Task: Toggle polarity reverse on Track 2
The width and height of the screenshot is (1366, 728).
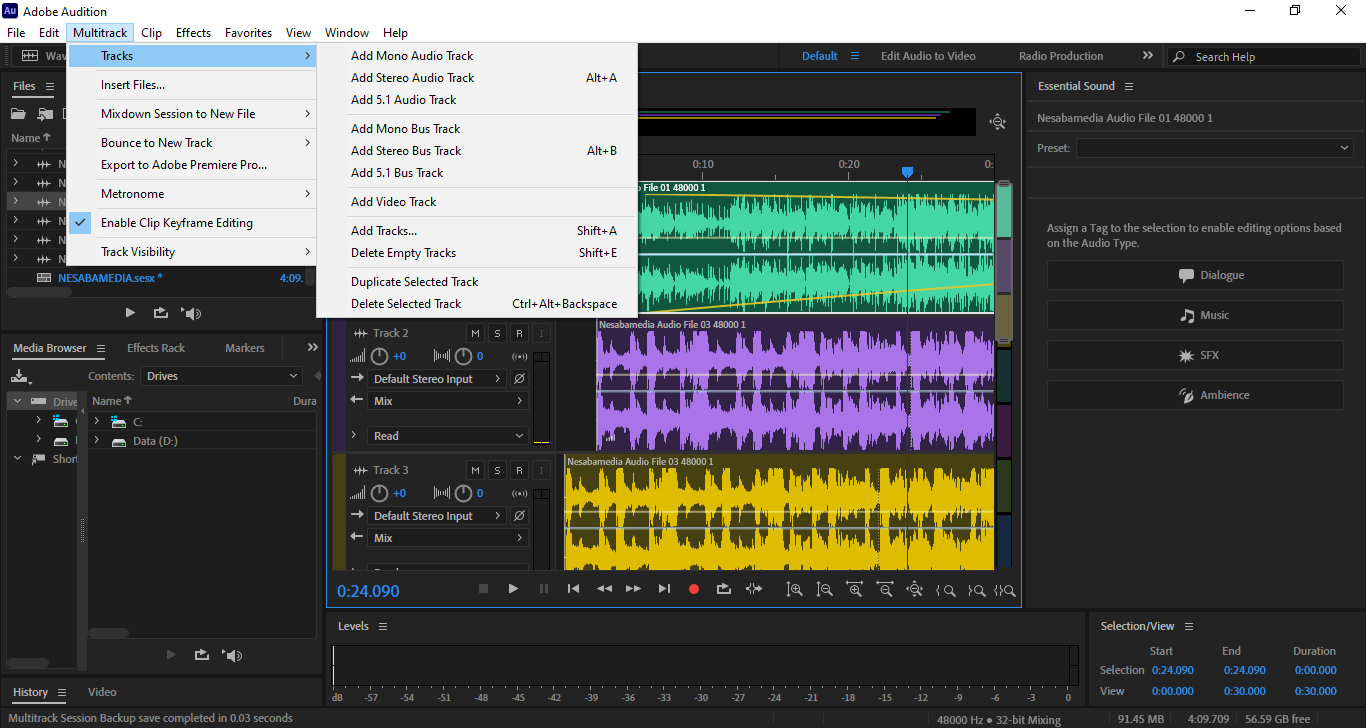Action: (519, 379)
